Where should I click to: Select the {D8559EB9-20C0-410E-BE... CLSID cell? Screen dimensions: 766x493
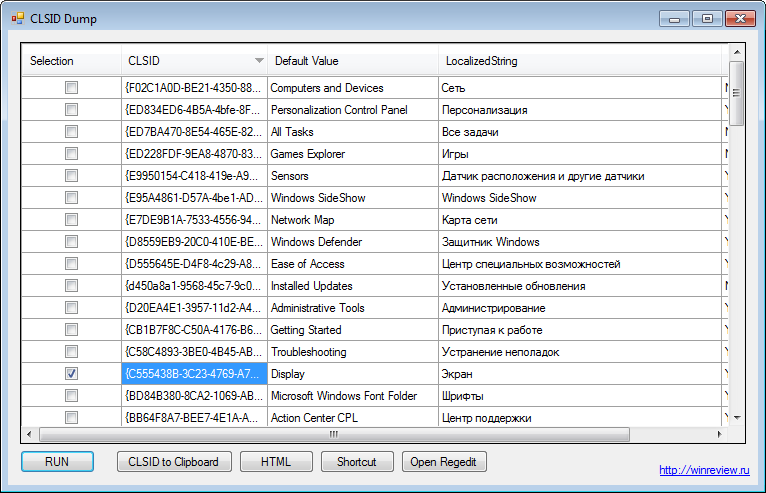(194, 242)
